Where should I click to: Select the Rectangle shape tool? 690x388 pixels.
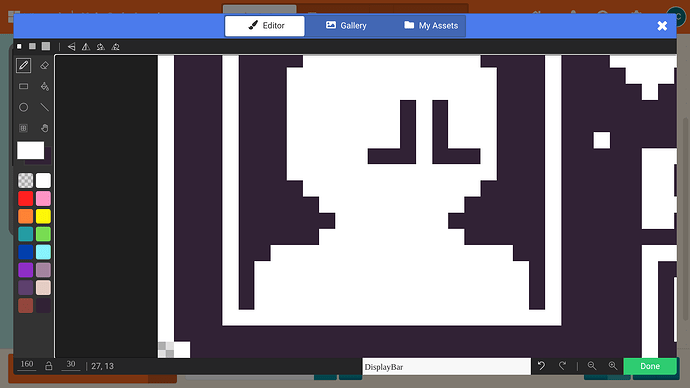(x=24, y=86)
